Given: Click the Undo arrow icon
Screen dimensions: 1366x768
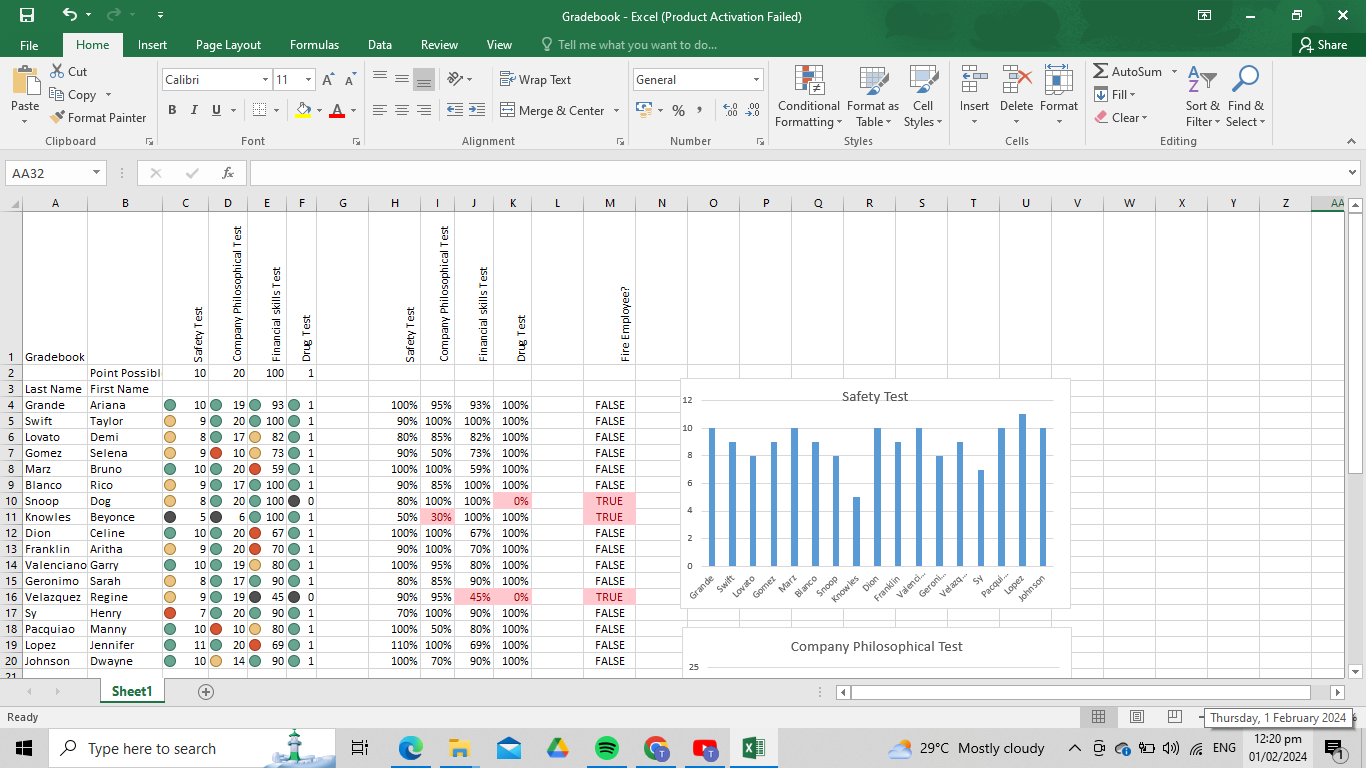Looking at the screenshot, I should tap(69, 16).
